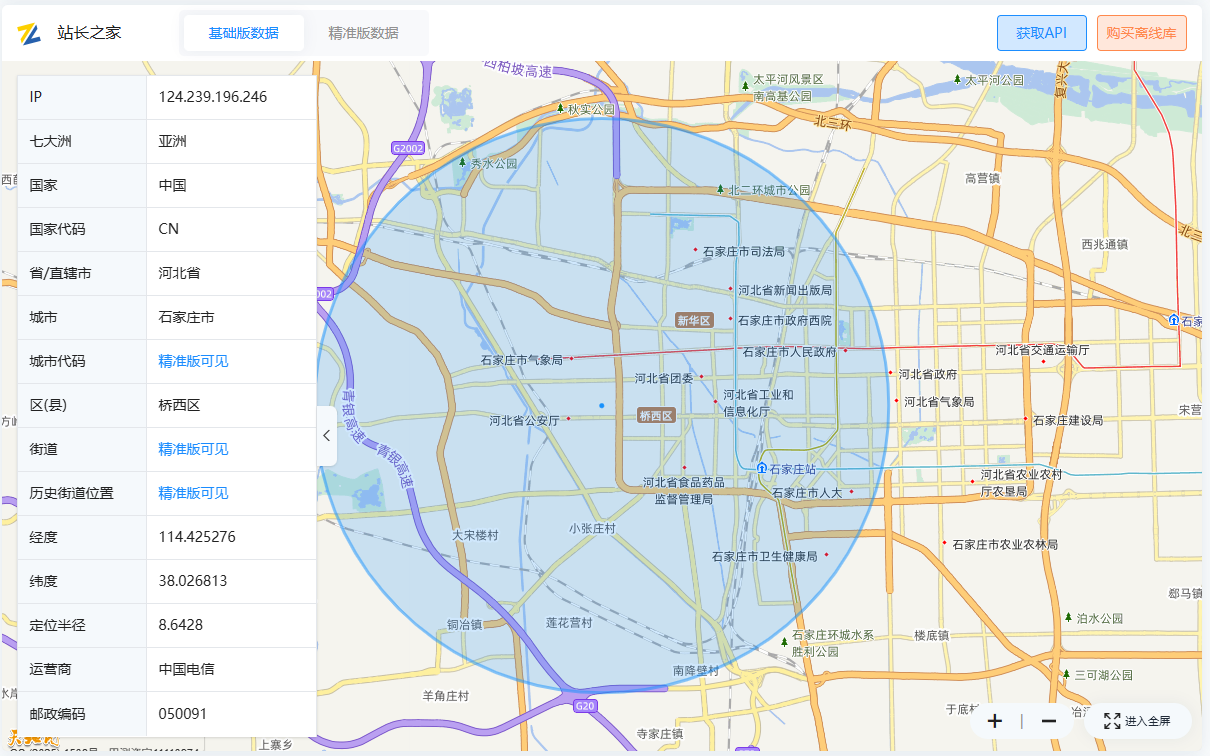Screen dimensions: 1210x756
Task: Click the 石家庄市农业农林局 map marker
Action: (944, 542)
